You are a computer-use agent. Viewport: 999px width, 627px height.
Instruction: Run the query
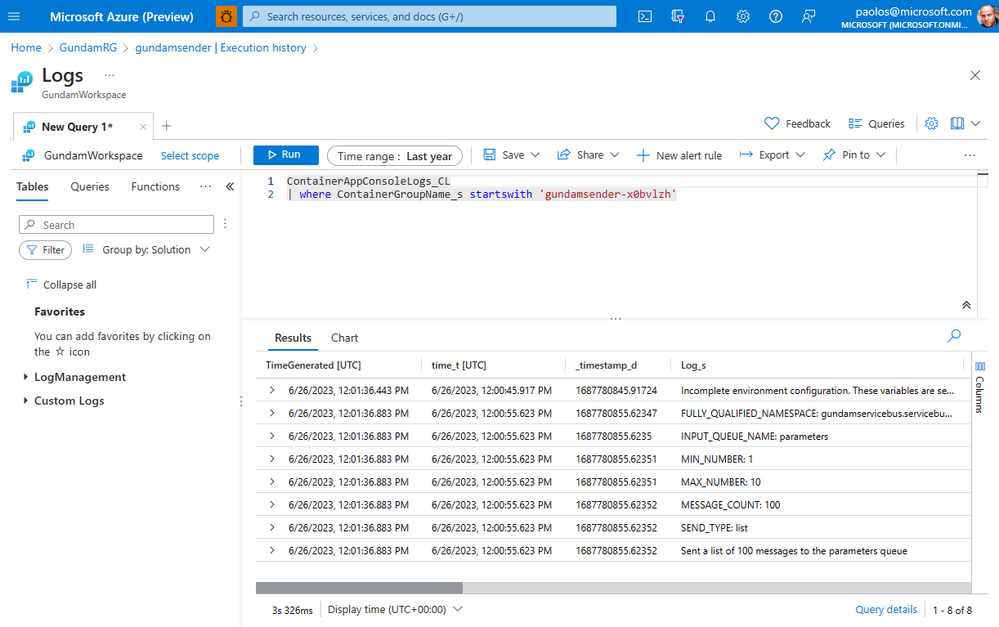click(285, 155)
